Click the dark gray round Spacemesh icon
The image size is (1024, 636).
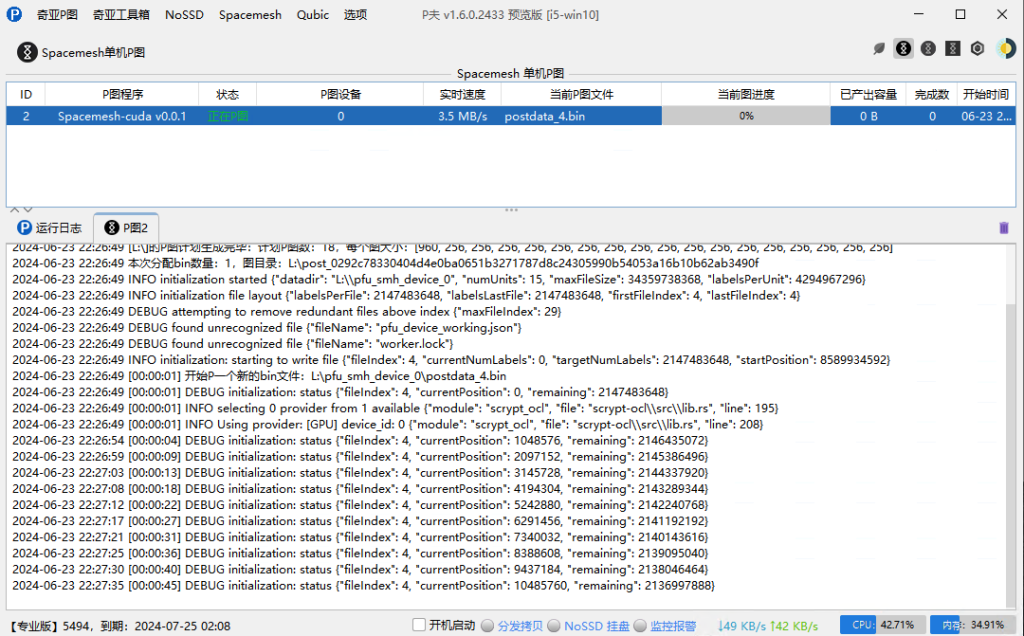[x=928, y=48]
